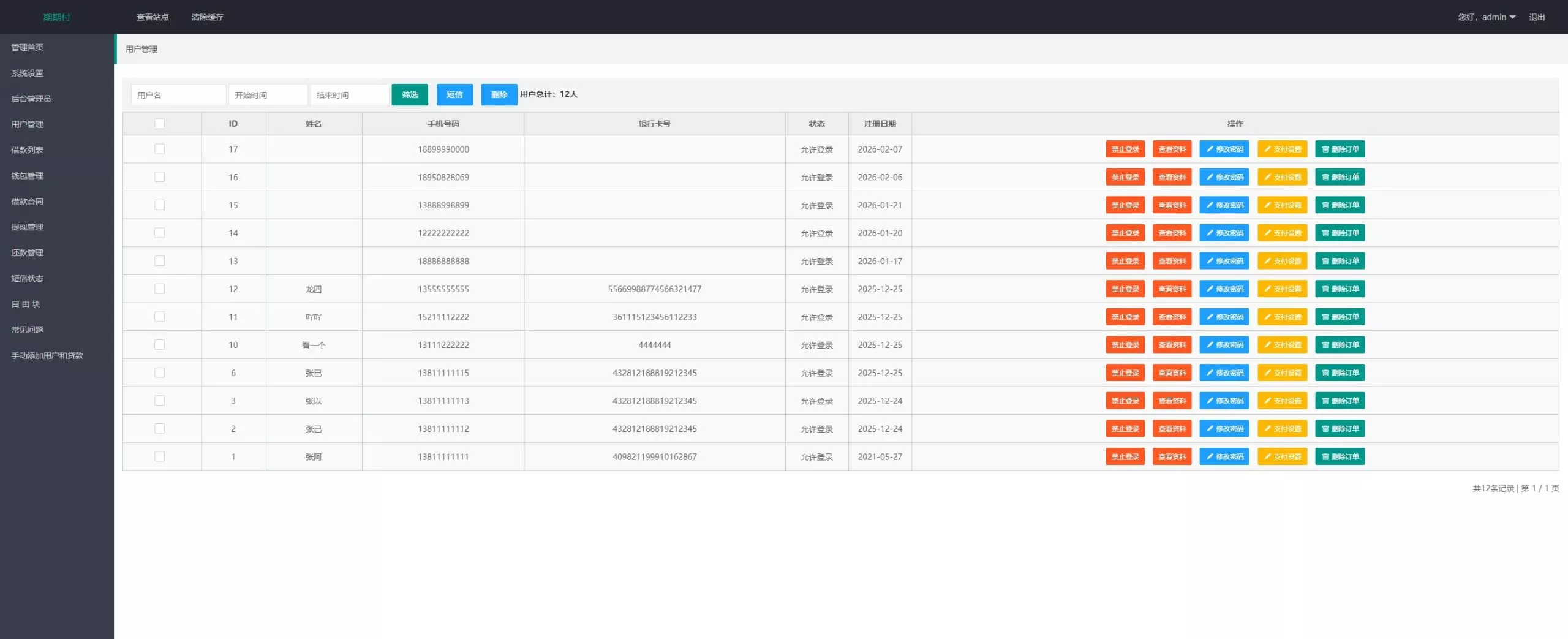This screenshot has width=1568, height=639.
Task: Open the 开始时间 date picker field
Action: pyautogui.click(x=268, y=95)
